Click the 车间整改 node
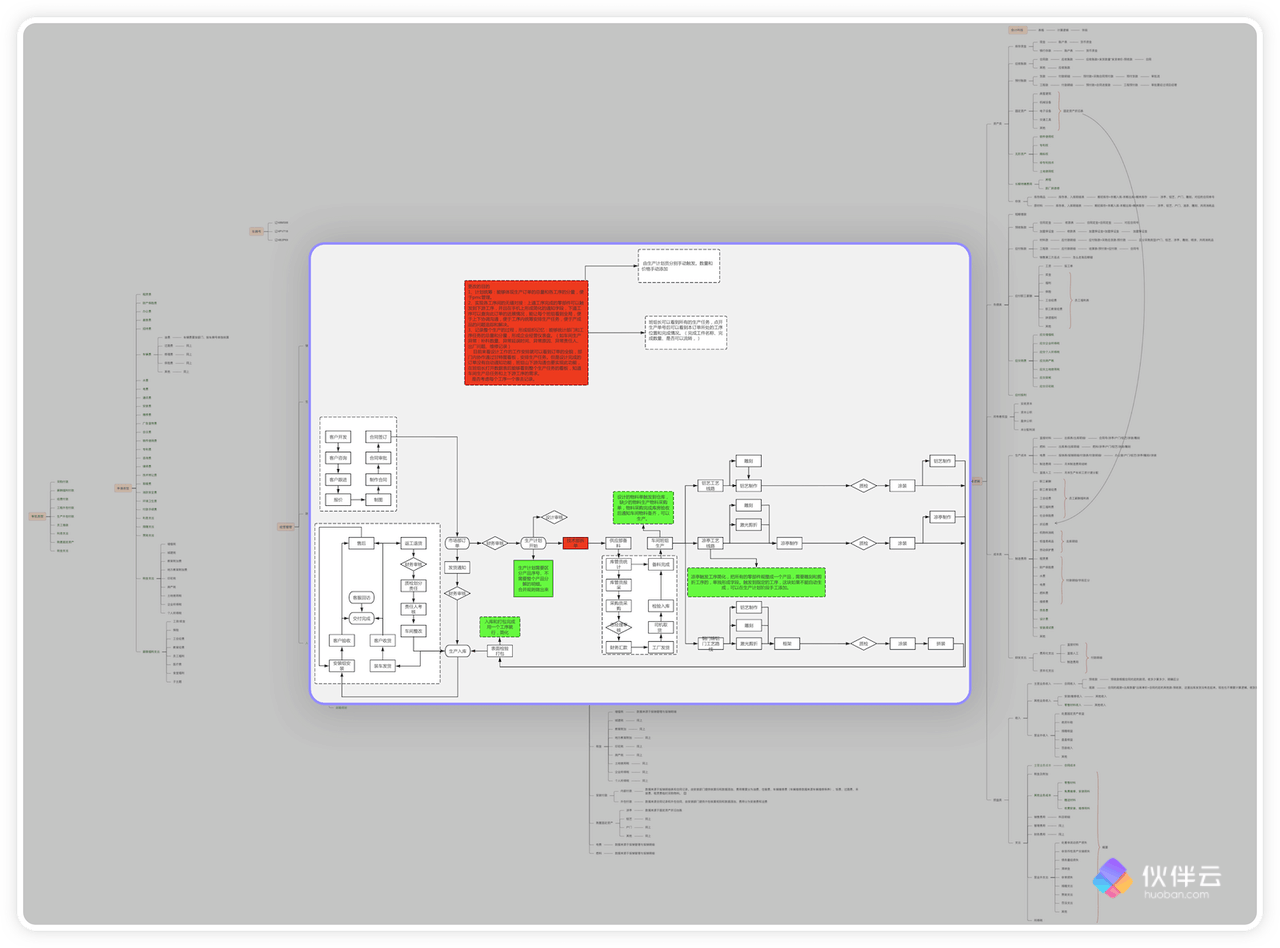 (x=414, y=631)
